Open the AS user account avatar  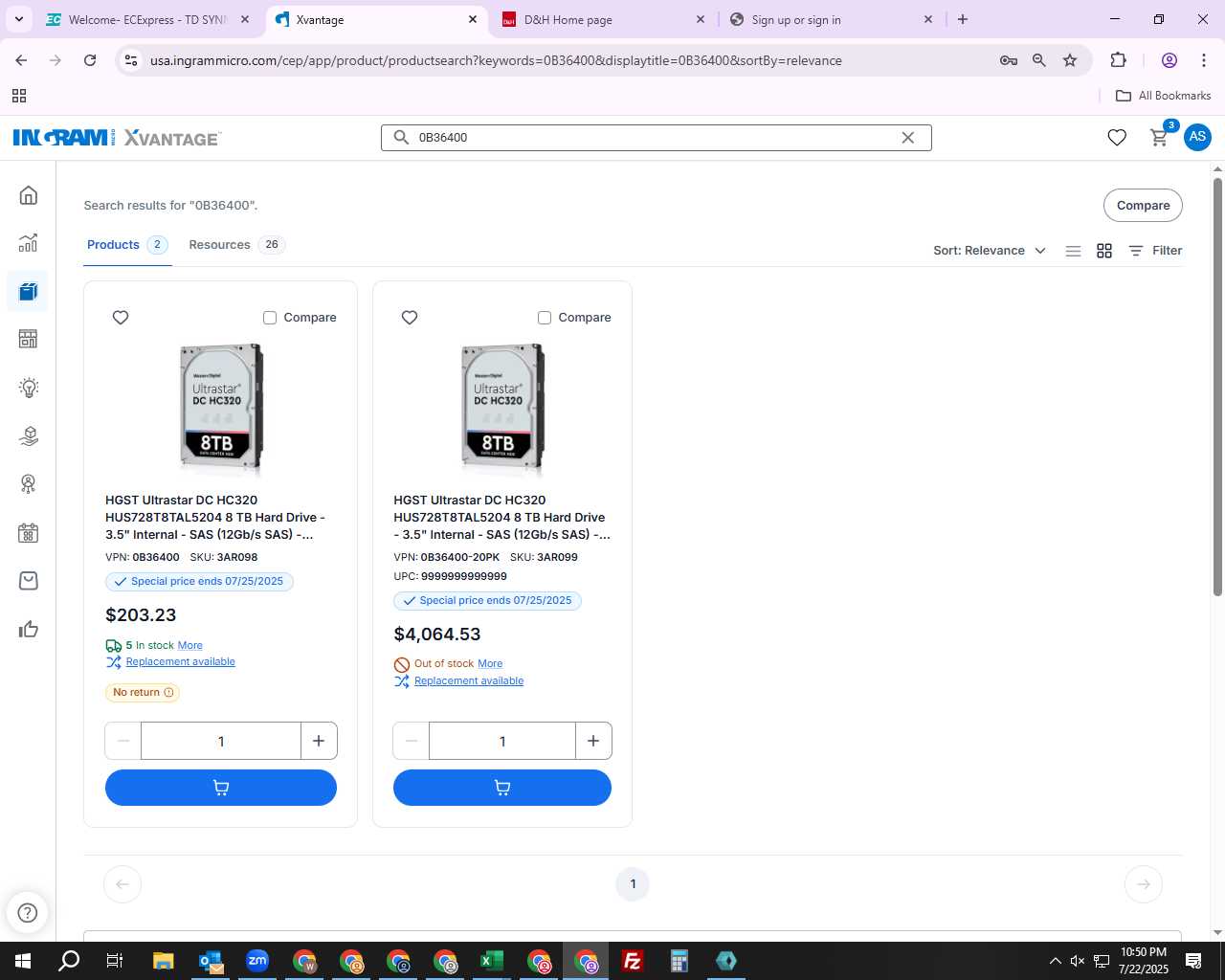[x=1197, y=137]
